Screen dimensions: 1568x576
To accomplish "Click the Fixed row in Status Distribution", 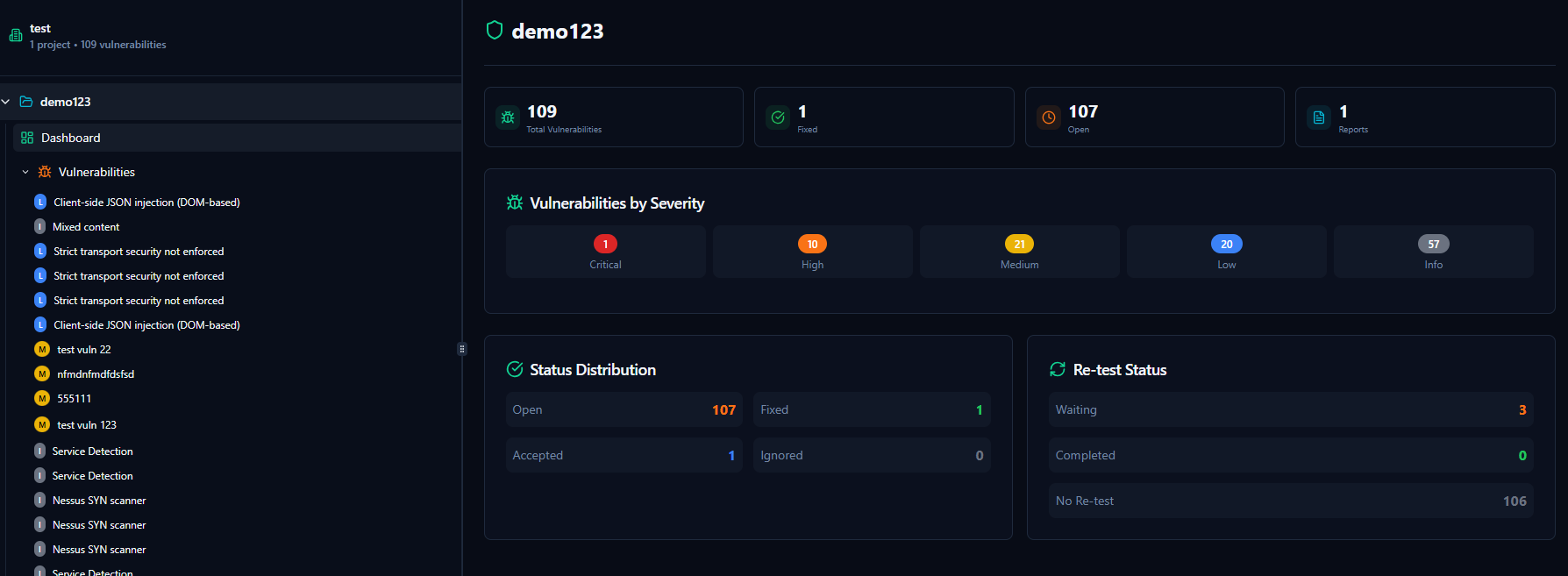I will pos(872,409).
